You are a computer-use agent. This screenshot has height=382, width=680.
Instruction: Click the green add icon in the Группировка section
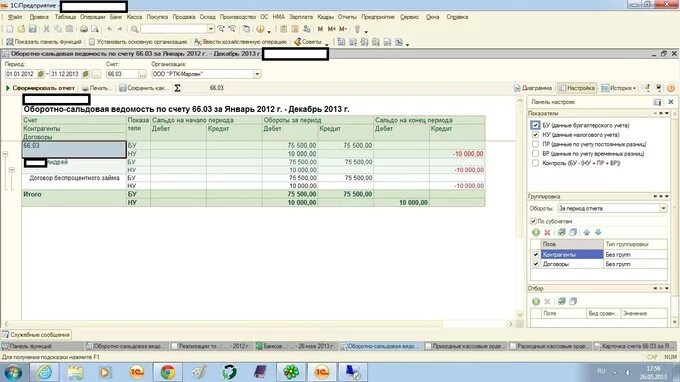pos(536,232)
